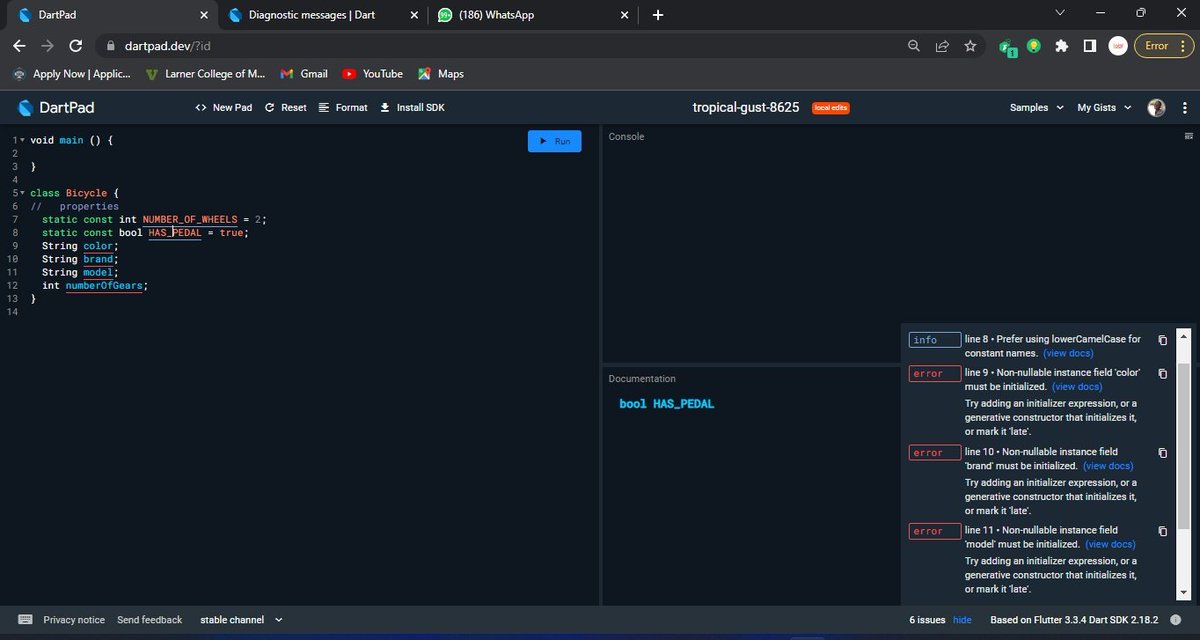Image resolution: width=1200 pixels, height=640 pixels.
Task: Open view docs link for 'model' error
Action: [1110, 544]
